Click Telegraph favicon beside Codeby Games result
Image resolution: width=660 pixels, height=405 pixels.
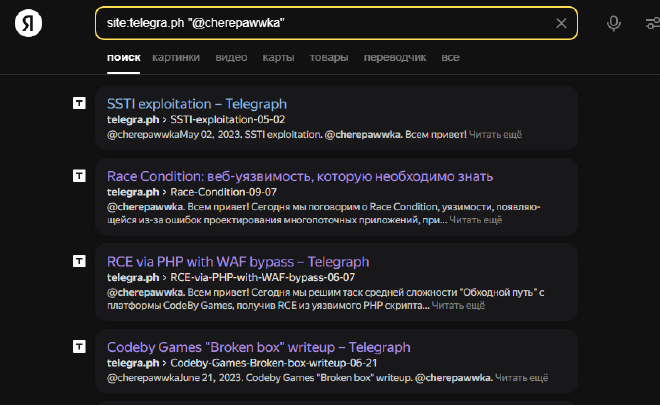(x=79, y=346)
